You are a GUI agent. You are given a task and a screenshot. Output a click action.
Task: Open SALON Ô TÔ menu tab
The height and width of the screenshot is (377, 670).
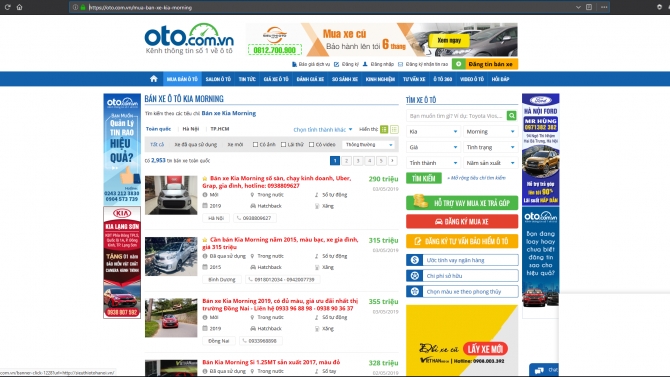point(218,79)
